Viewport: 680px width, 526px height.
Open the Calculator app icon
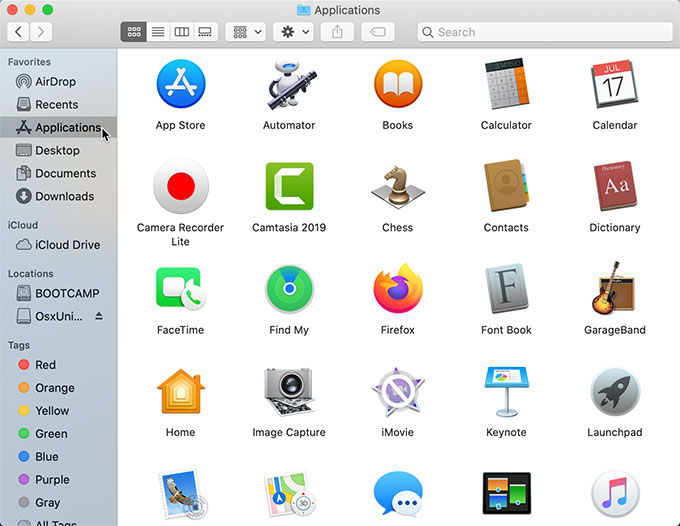coord(507,84)
